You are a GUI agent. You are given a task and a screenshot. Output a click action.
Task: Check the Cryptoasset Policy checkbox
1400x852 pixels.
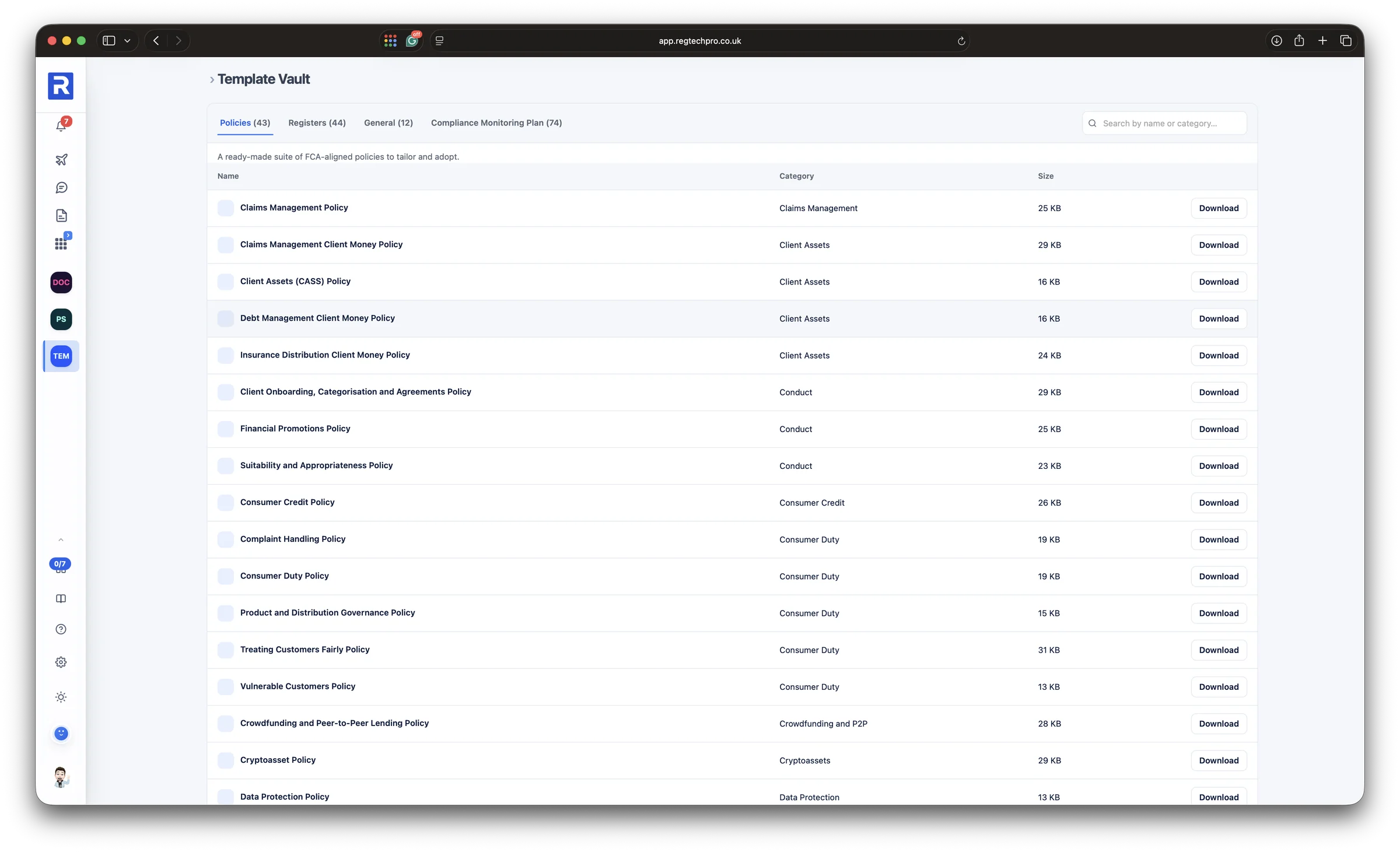226,760
